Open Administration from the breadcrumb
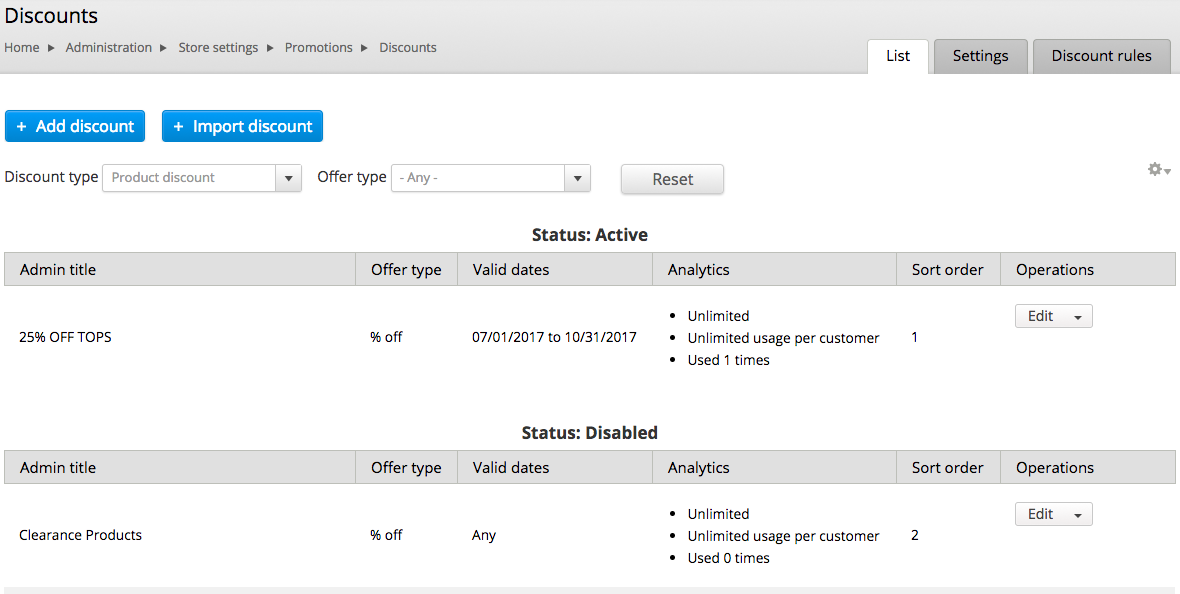Viewport: 1180px width, 594px height. pyautogui.click(x=108, y=47)
